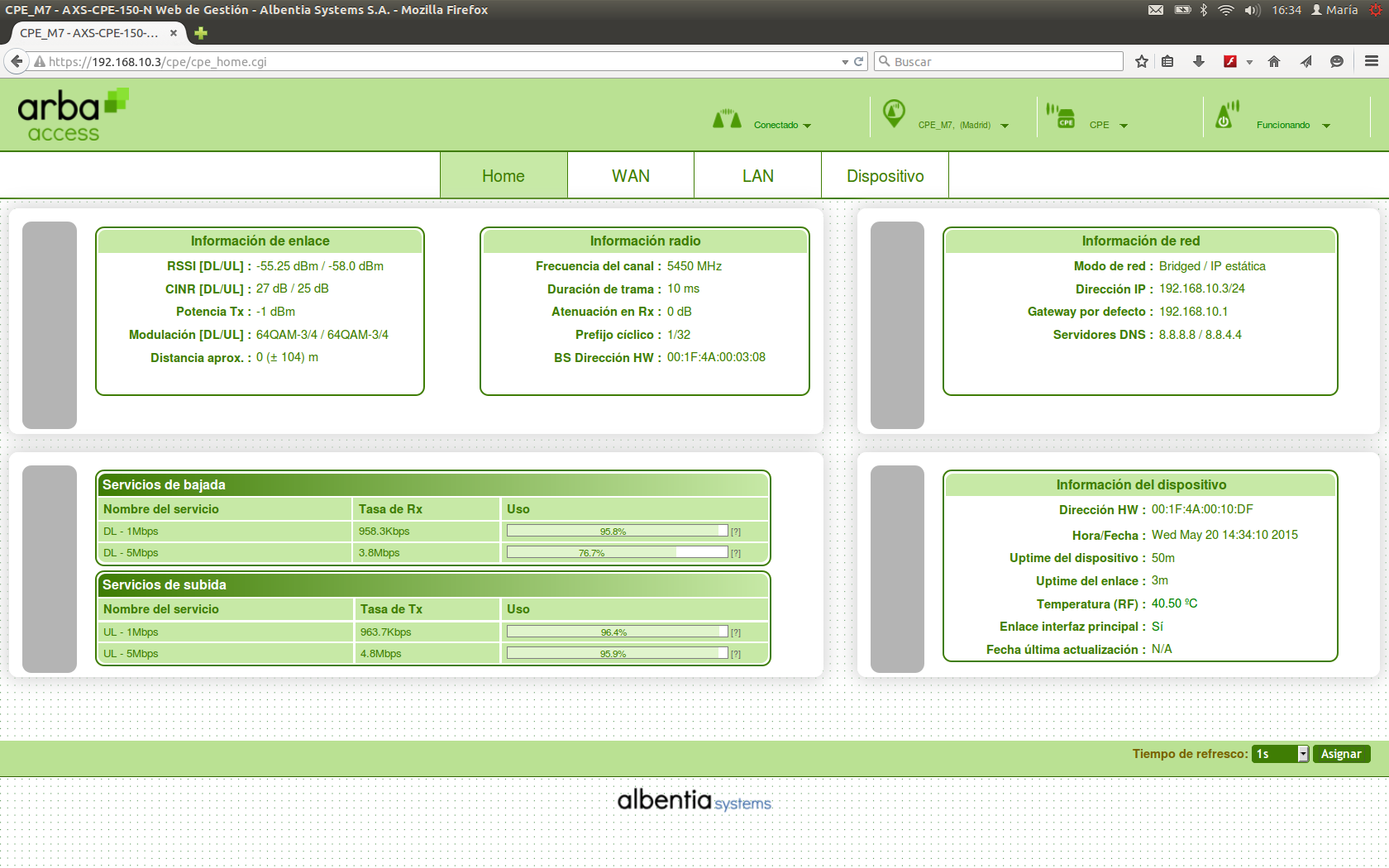This screenshot has width=1389, height=868.
Task: Click the arba access logo
Action: click(73, 116)
